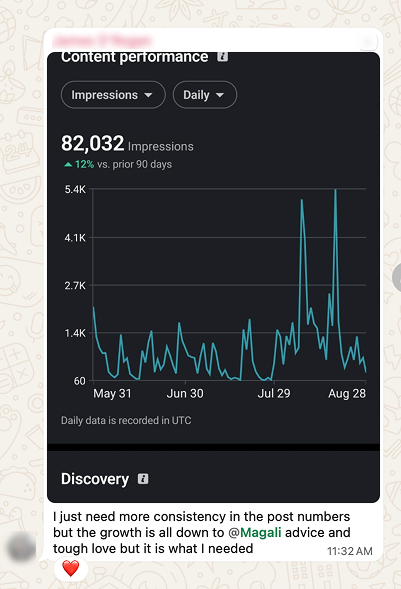
Task: Click the 82,032 impressions figure
Action: 92,143
